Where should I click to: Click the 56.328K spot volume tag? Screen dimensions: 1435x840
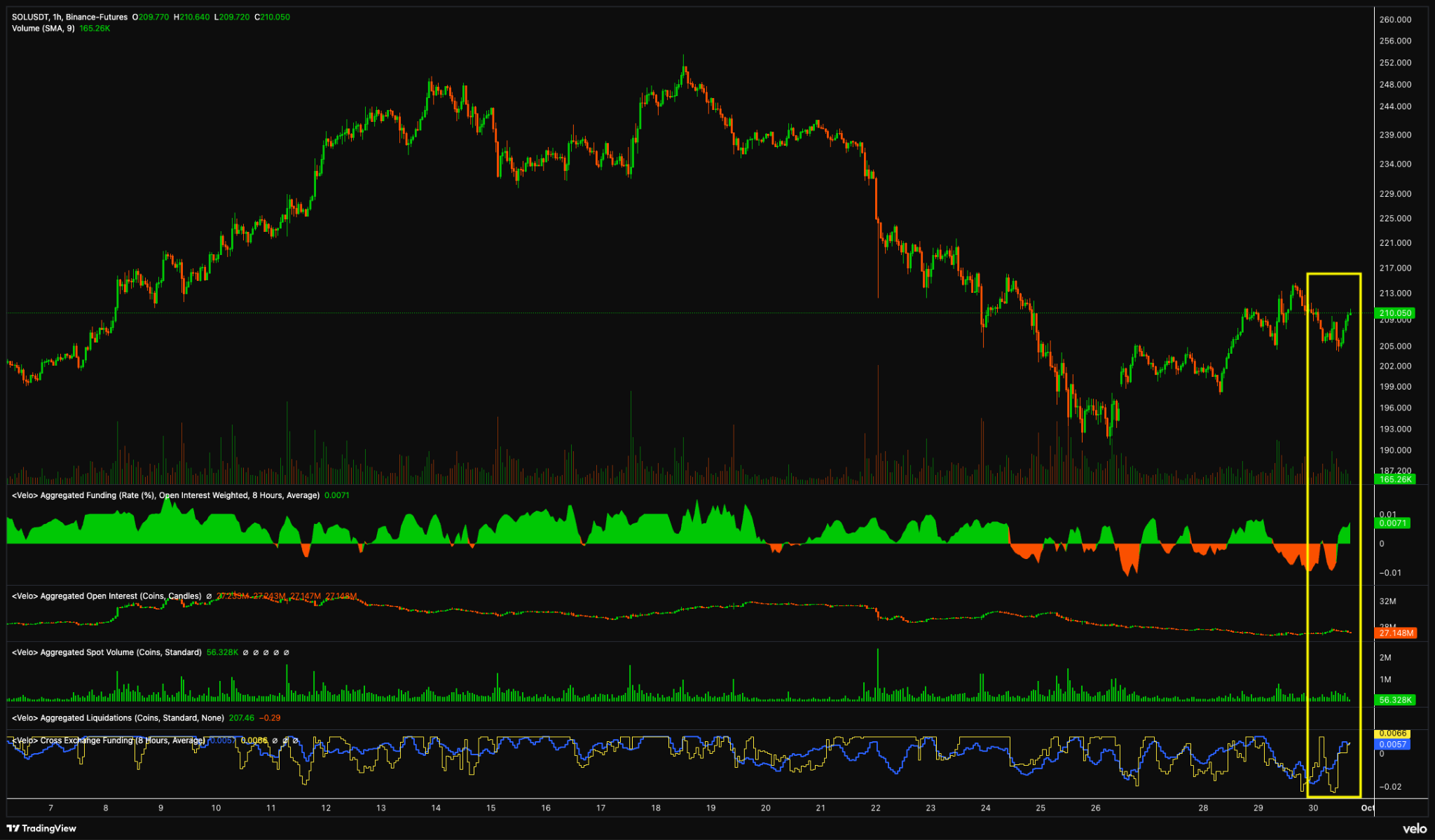tap(1394, 700)
